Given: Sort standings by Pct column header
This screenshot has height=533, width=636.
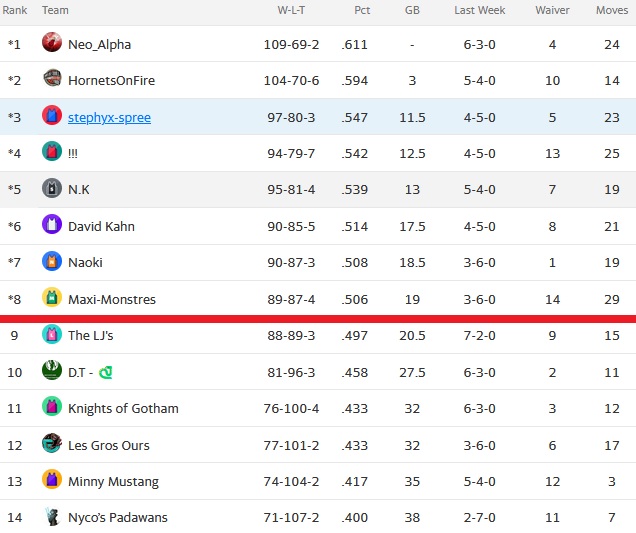Looking at the screenshot, I should tap(362, 10).
